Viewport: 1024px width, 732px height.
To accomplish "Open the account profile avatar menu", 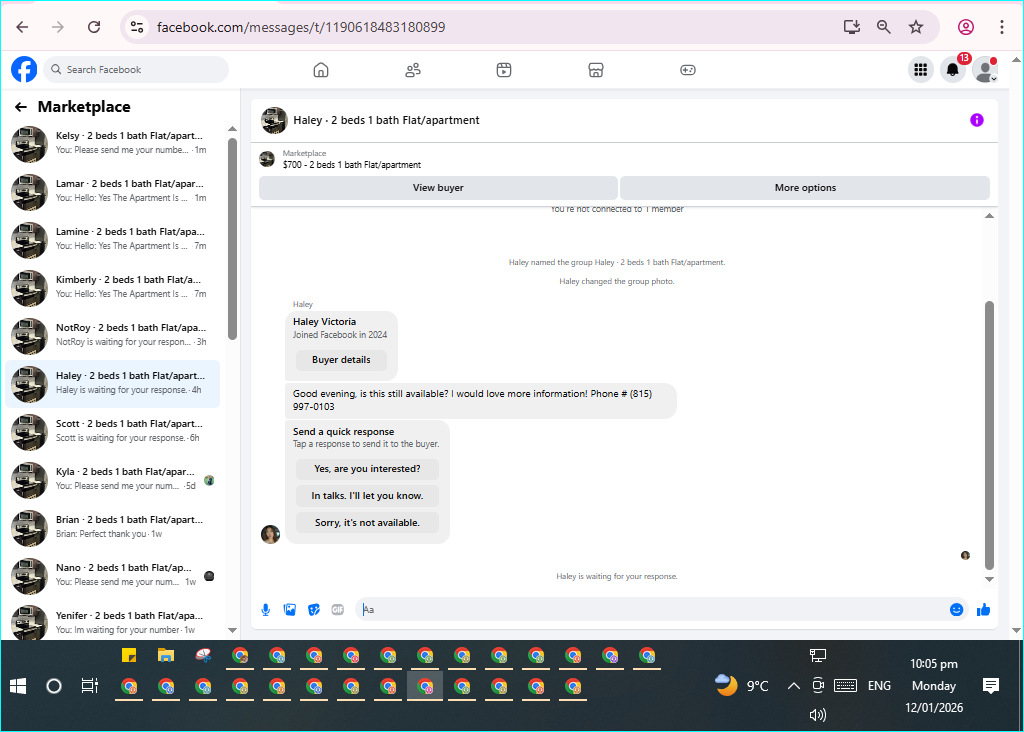I will (x=985, y=69).
